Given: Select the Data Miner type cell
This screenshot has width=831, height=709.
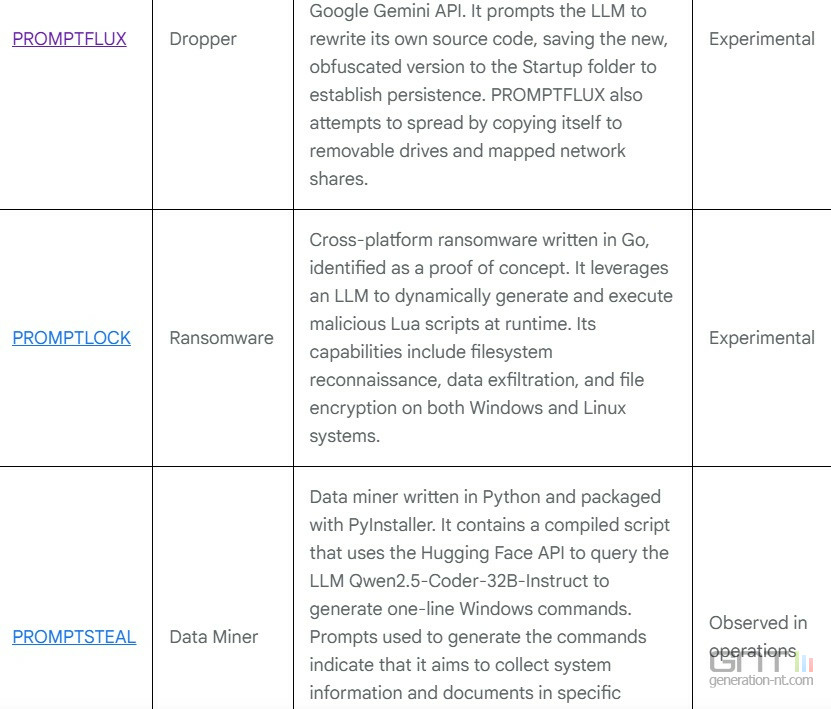Looking at the screenshot, I should click(214, 636).
